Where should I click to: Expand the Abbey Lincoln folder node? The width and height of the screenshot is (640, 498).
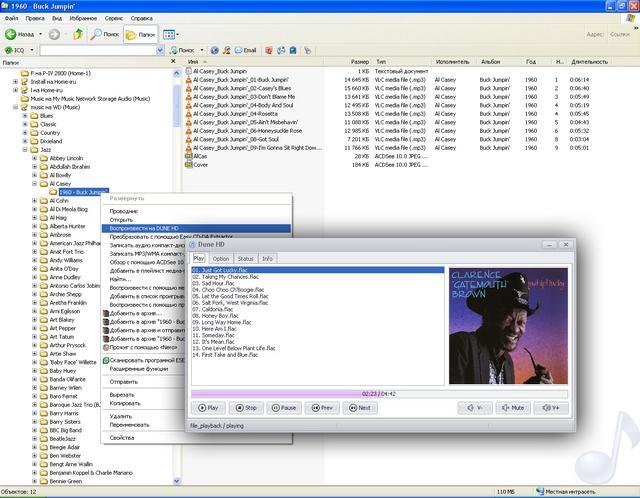pyautogui.click(x=35, y=158)
